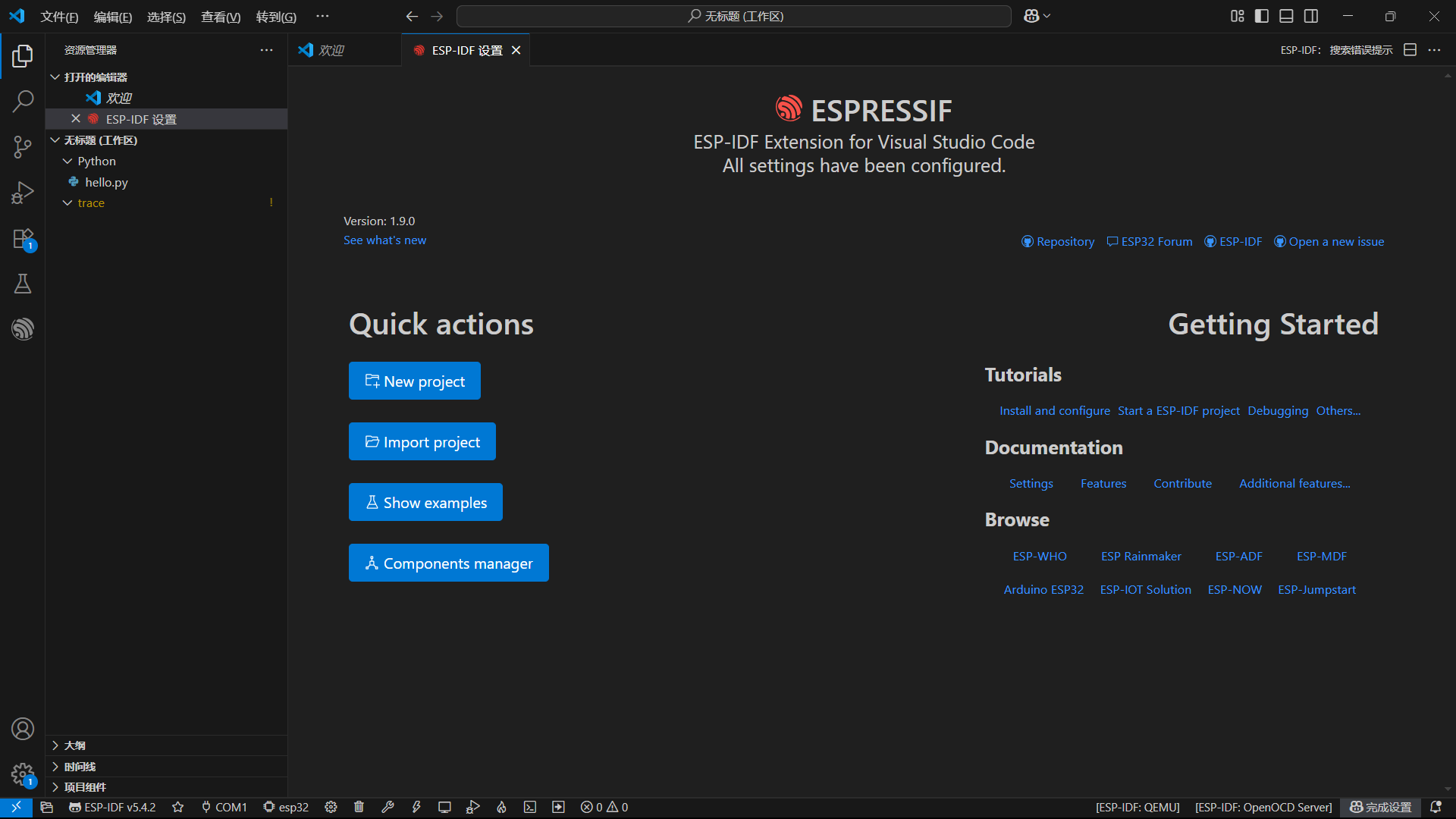Open the Copilot chat icon in title bar
The height and width of the screenshot is (819, 1456).
pos(1031,16)
